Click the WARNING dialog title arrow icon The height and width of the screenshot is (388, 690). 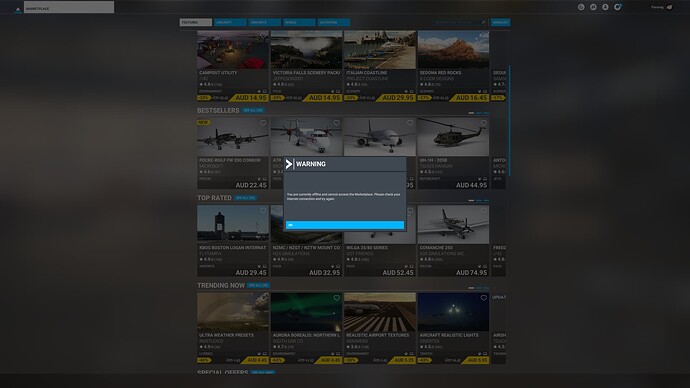[x=289, y=164]
